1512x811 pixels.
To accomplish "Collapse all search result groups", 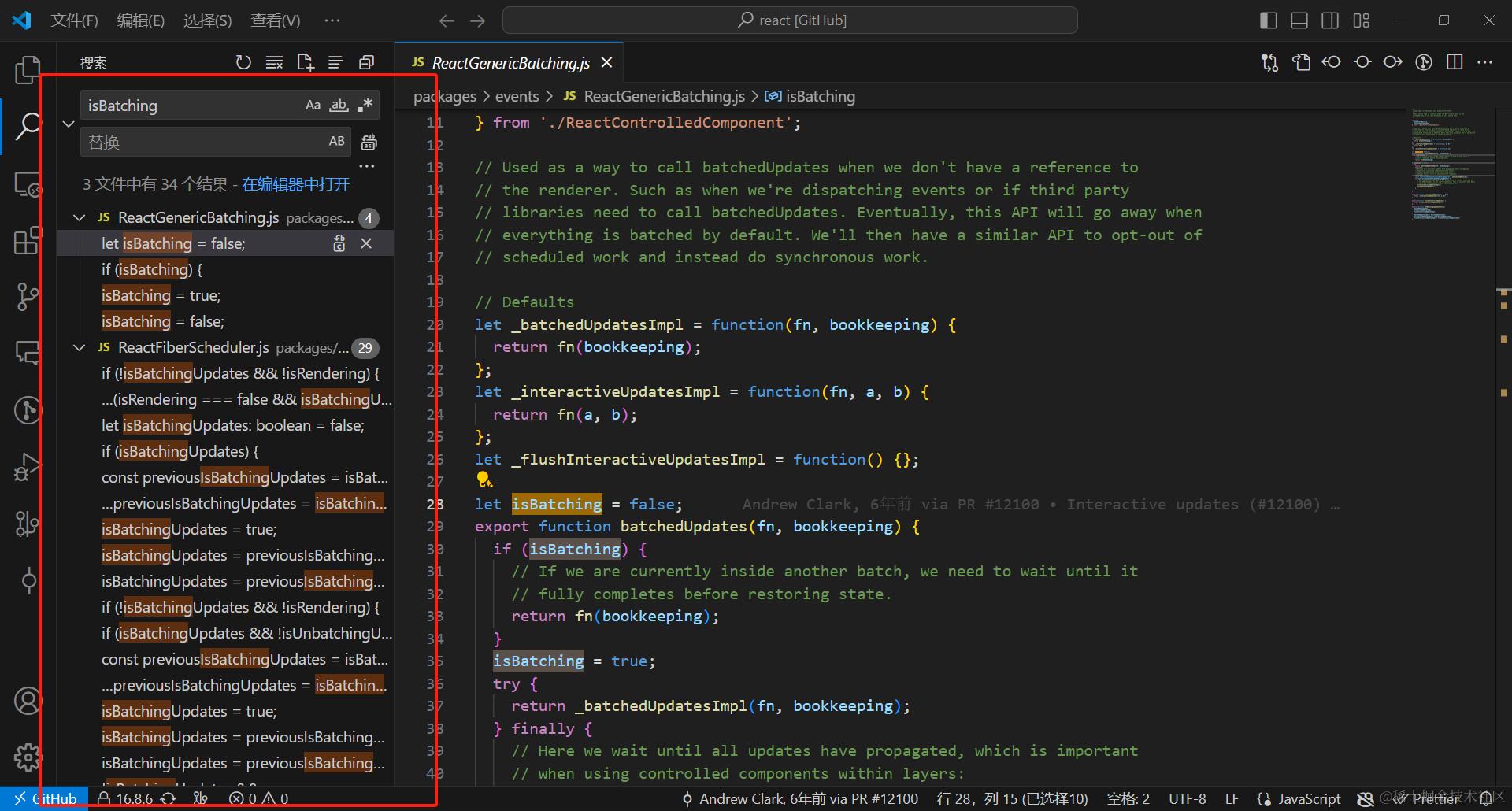I will (x=366, y=62).
